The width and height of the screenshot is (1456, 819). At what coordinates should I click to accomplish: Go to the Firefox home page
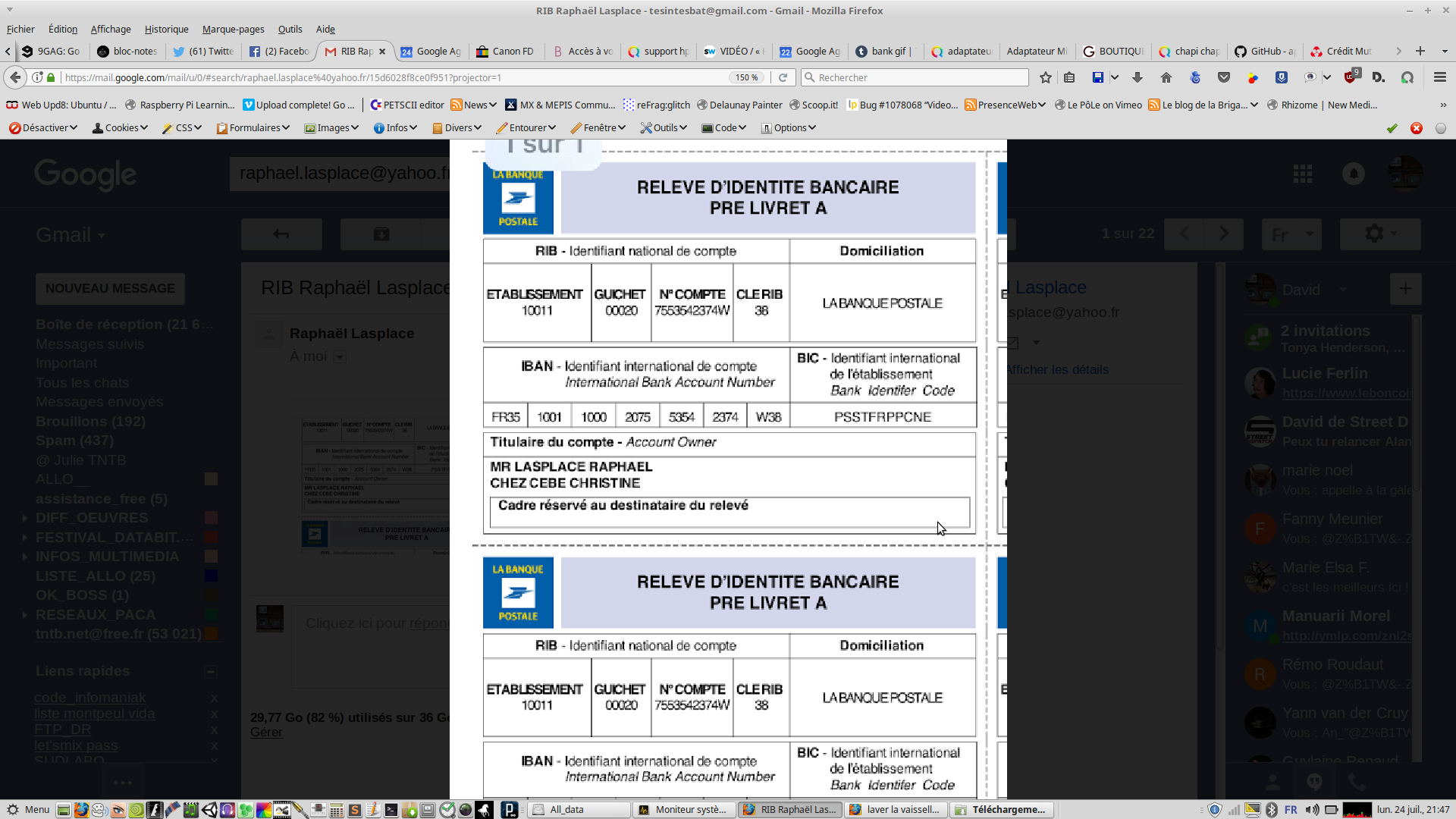click(1166, 77)
